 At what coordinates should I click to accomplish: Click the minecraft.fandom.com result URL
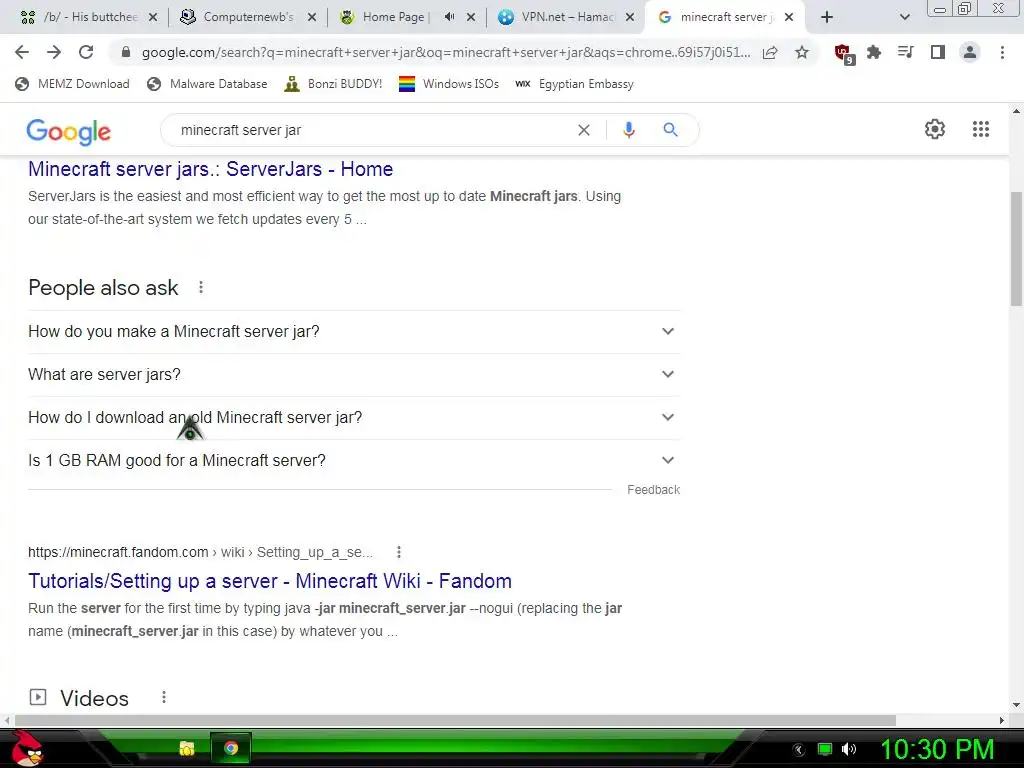(x=200, y=552)
